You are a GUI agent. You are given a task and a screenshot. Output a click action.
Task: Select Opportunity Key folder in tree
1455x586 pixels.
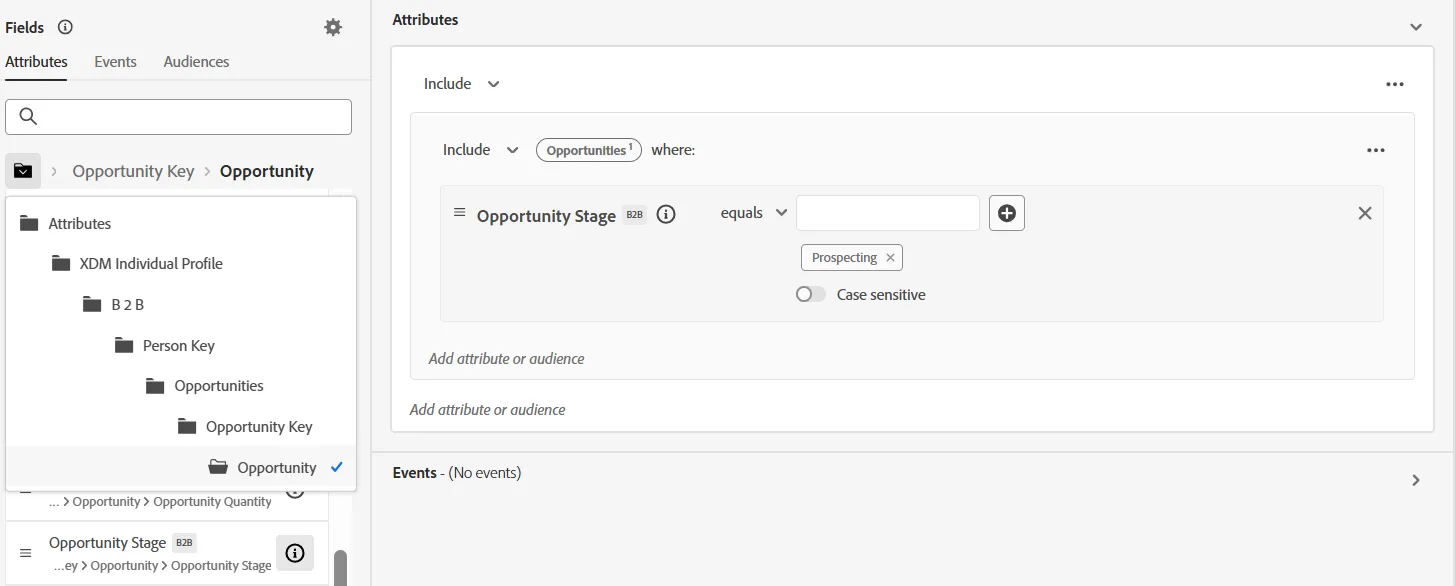pos(181,427)
